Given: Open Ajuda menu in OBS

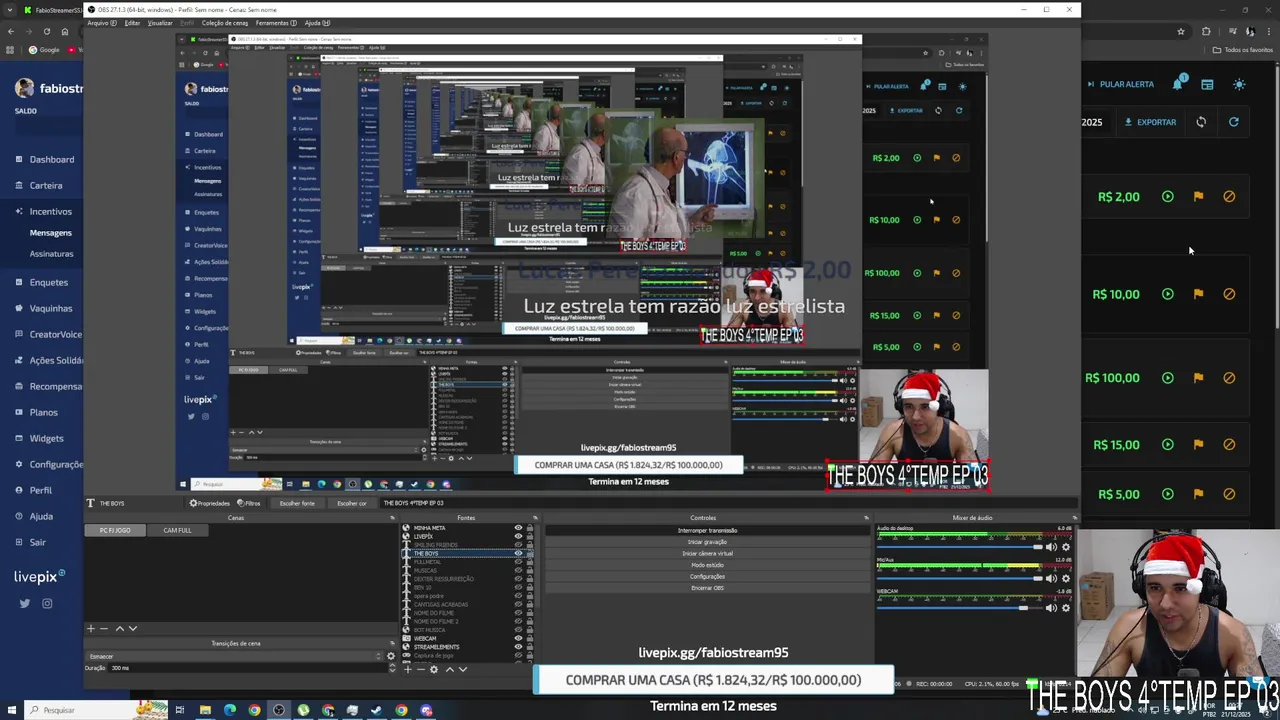Looking at the screenshot, I should 316,23.
